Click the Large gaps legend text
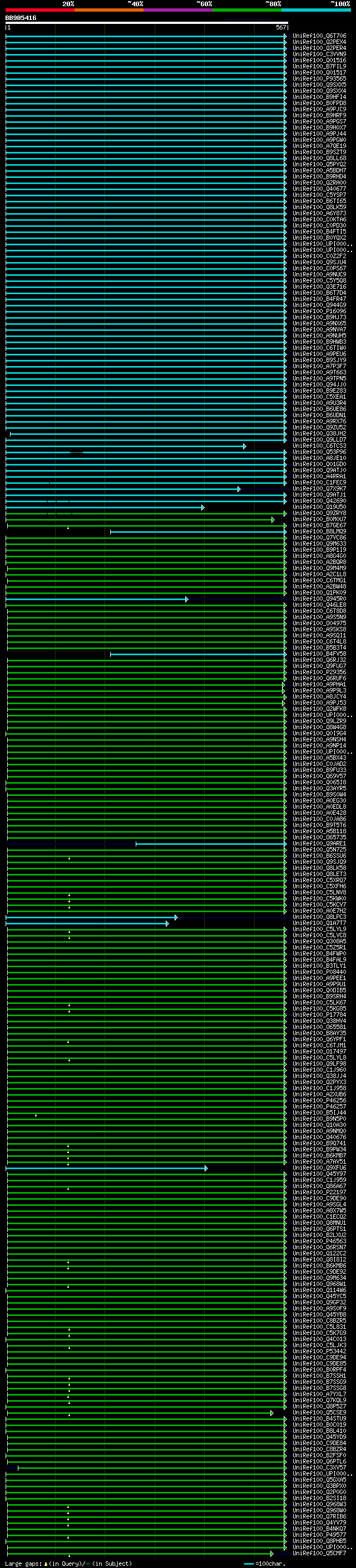This screenshot has height=1568, width=356. coord(24,1563)
